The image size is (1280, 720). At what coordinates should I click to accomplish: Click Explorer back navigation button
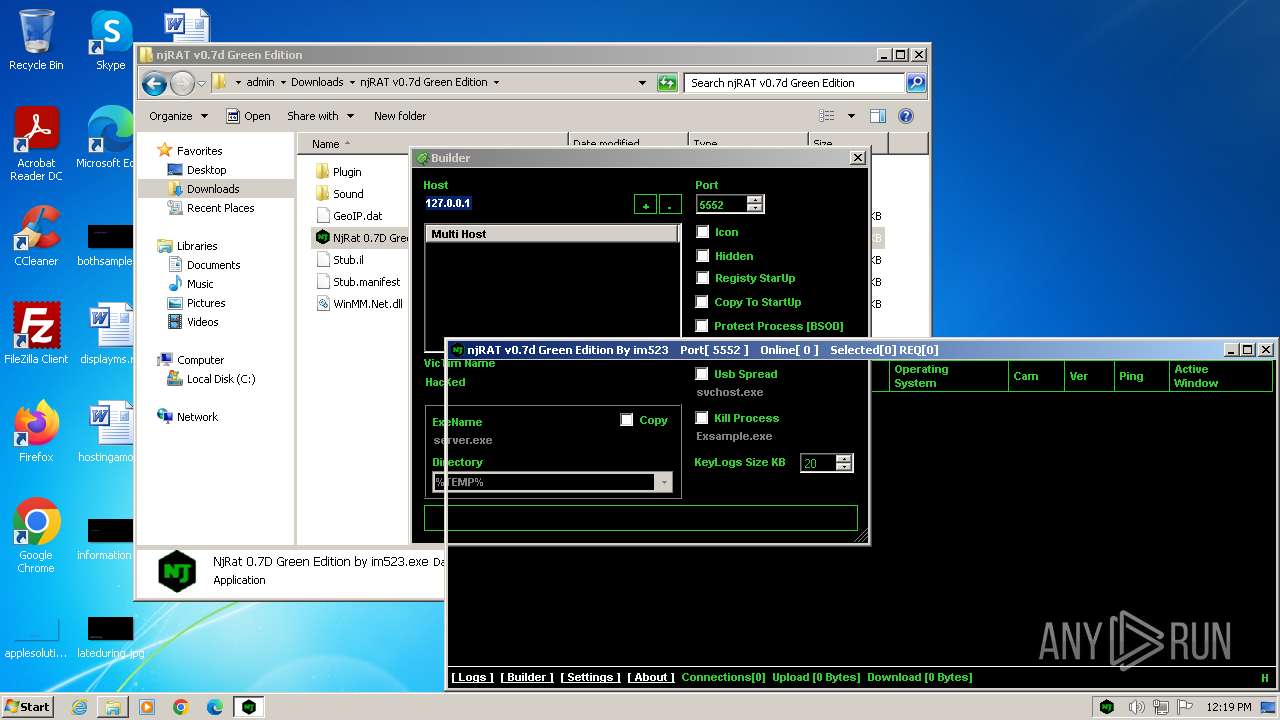click(154, 83)
